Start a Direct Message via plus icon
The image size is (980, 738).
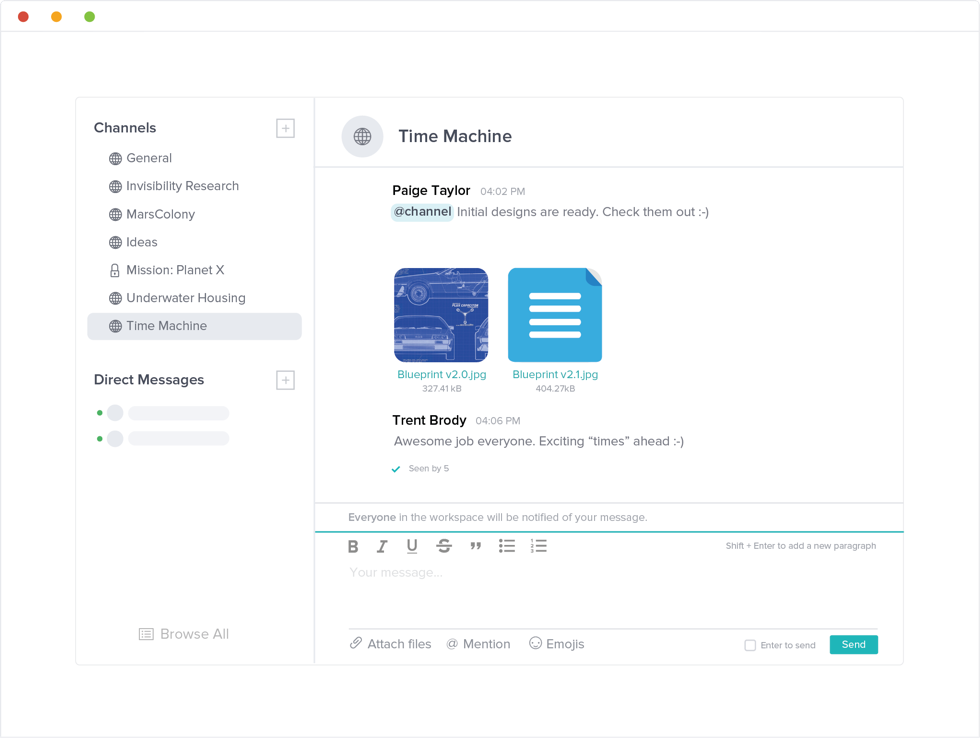[x=285, y=380]
